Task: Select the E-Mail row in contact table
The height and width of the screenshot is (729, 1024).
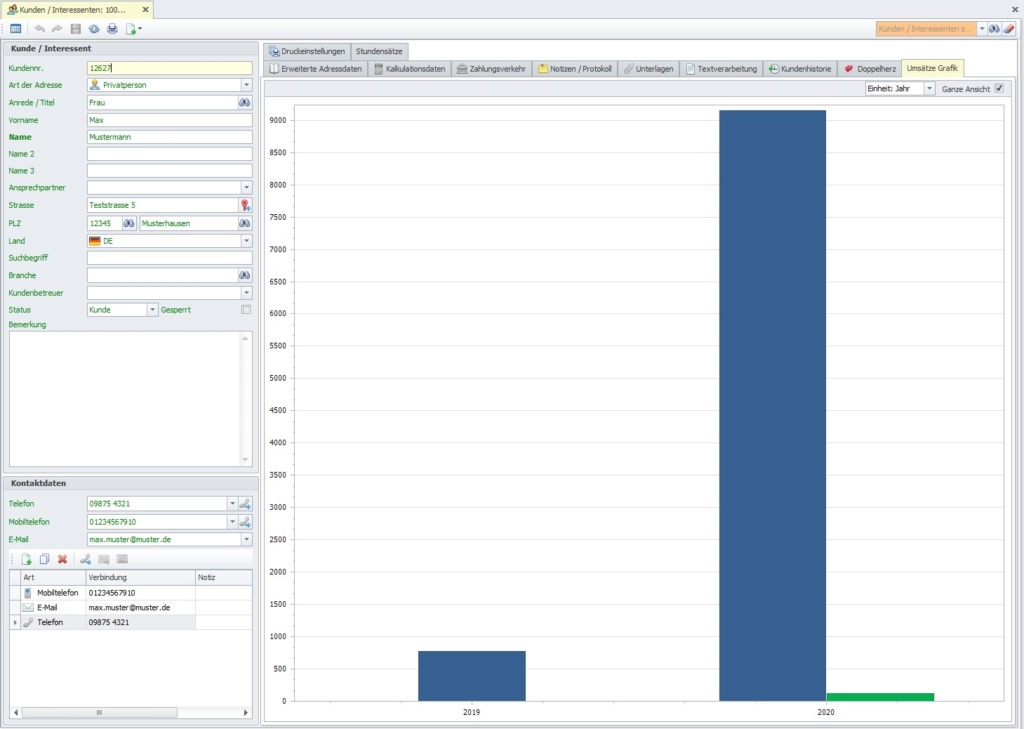Action: click(x=131, y=608)
